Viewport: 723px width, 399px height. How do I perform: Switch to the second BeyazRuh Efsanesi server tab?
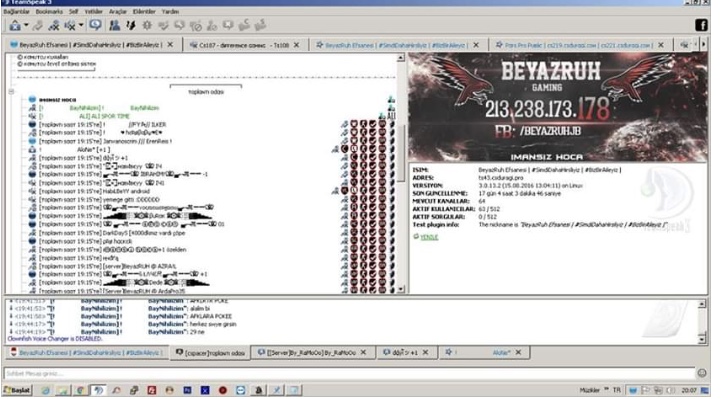pos(397,45)
